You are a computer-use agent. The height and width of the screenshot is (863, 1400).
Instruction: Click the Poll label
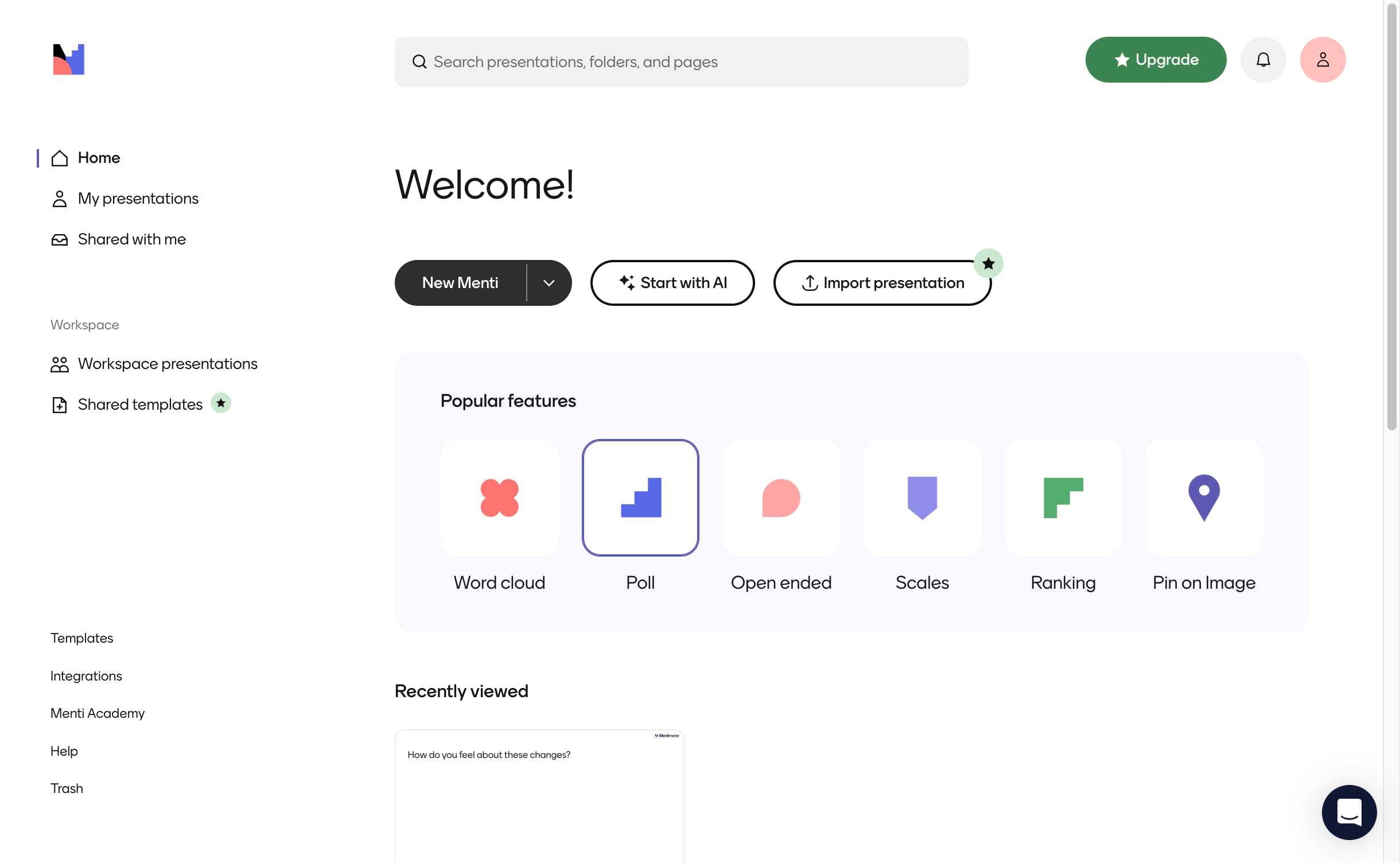[x=640, y=583]
